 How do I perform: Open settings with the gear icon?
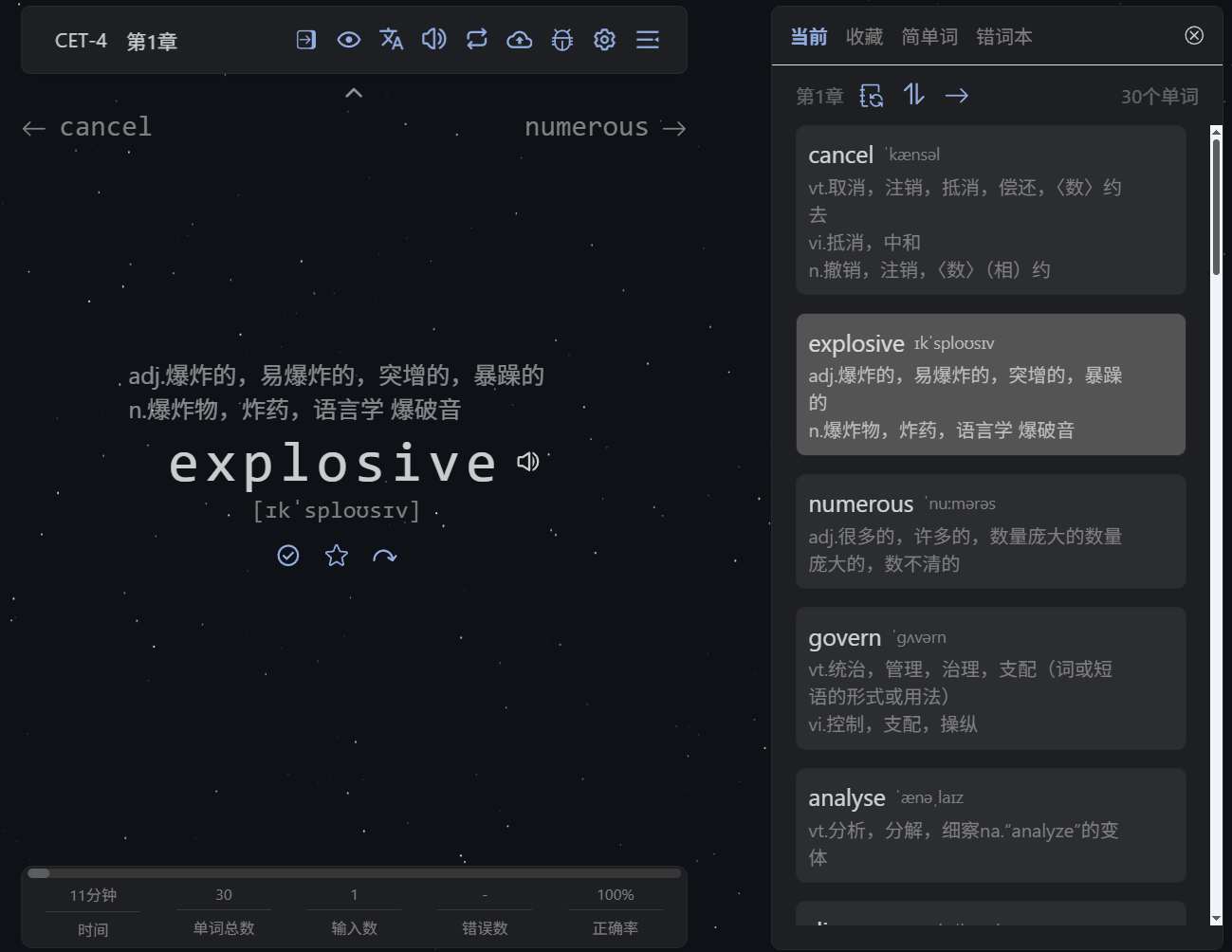(x=605, y=40)
